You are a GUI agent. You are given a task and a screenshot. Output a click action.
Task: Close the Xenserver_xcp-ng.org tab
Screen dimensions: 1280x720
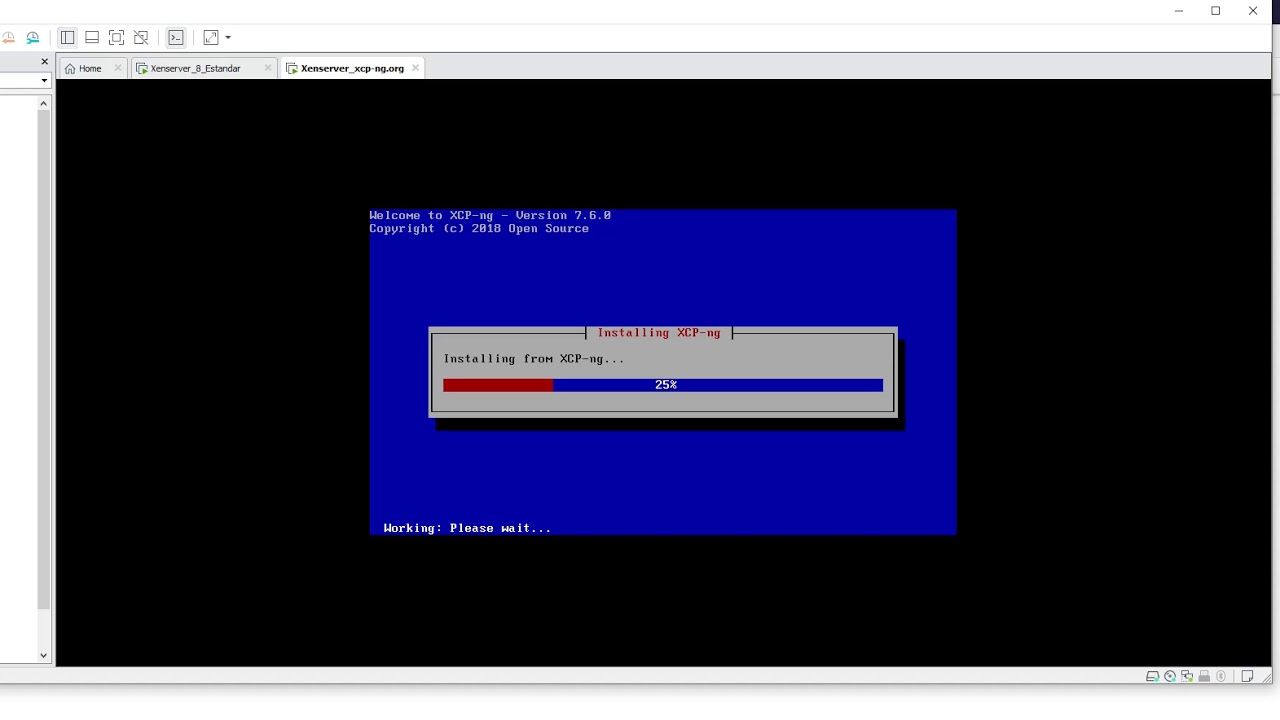coord(416,68)
